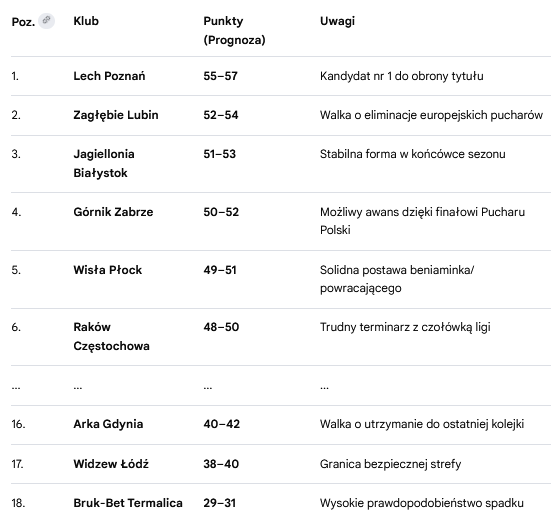Select the 'Kandydat nr 1 do obrony tytułu' note
The image size is (553, 527).
coord(402,76)
